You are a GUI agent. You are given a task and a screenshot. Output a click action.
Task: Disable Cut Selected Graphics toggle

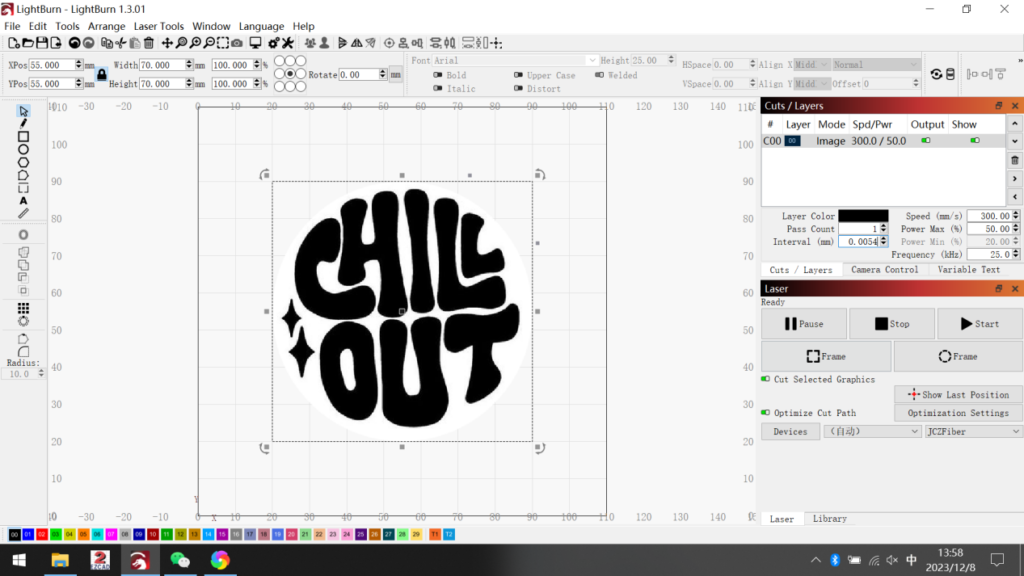tap(766, 380)
